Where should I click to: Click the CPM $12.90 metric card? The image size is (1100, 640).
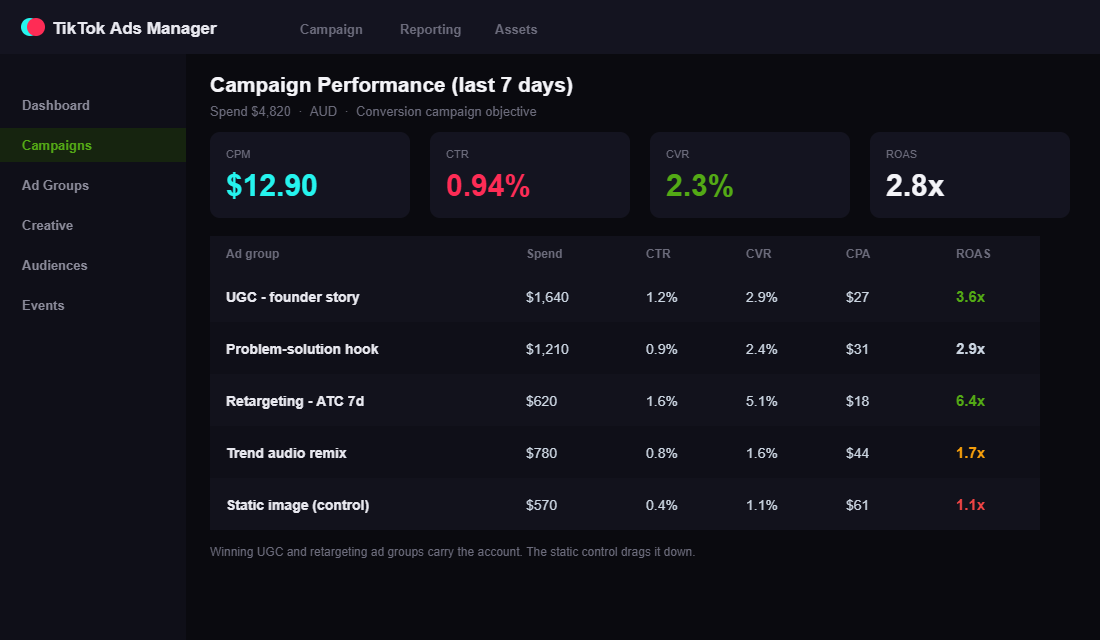(x=309, y=175)
